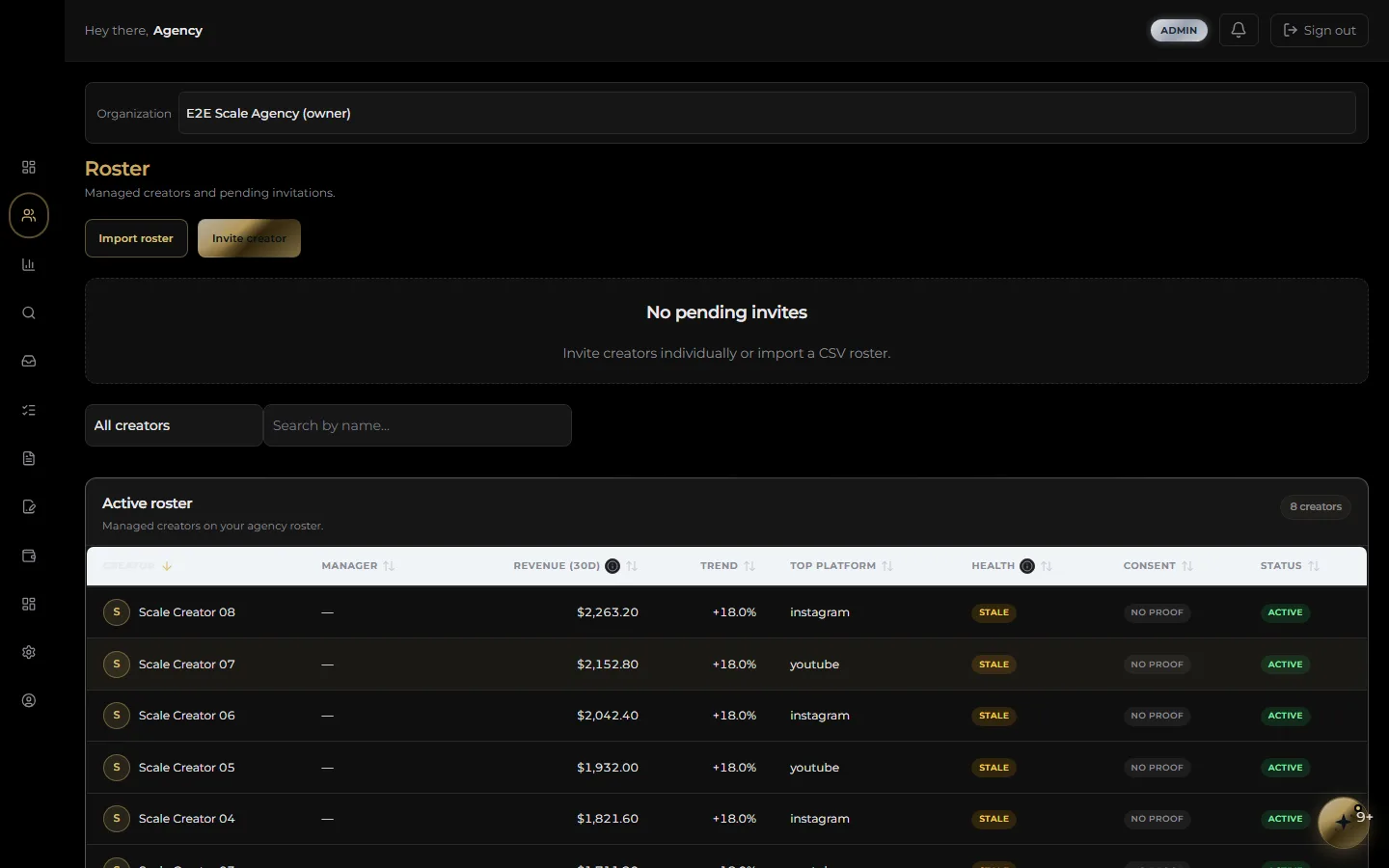Click the Active roster section title

coord(148,503)
